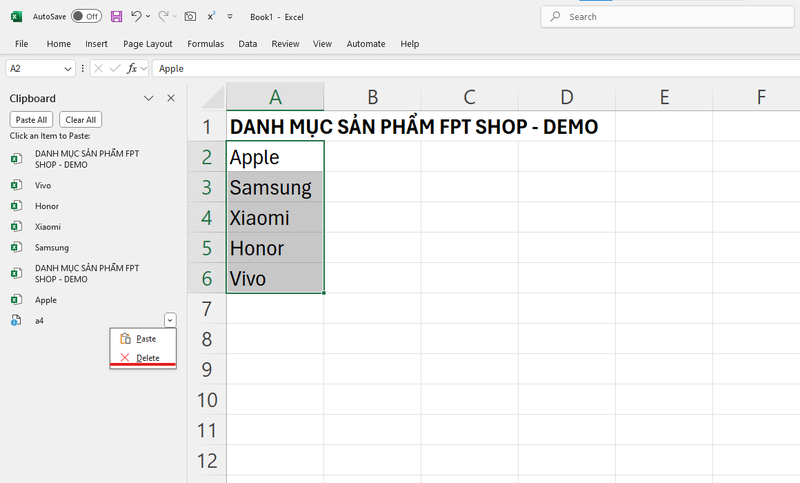Image resolution: width=800 pixels, height=483 pixels.
Task: Click the Undo arrow icon
Action: 136,16
